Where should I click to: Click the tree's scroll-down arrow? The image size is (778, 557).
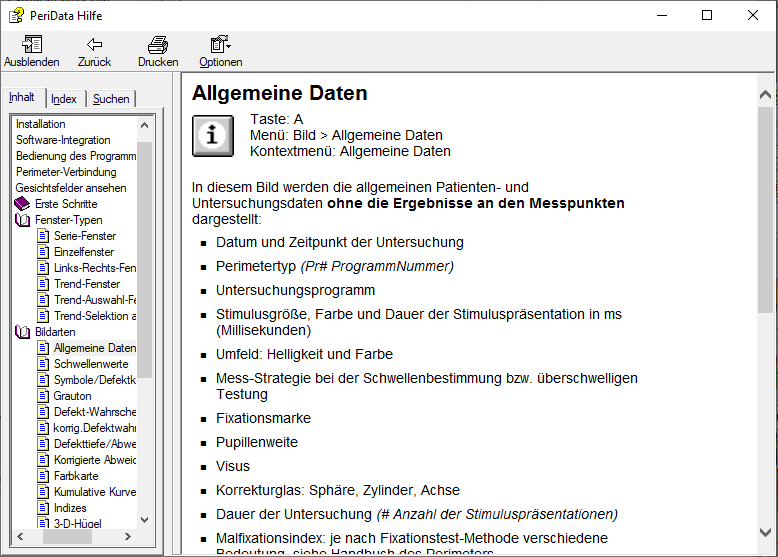point(144,520)
